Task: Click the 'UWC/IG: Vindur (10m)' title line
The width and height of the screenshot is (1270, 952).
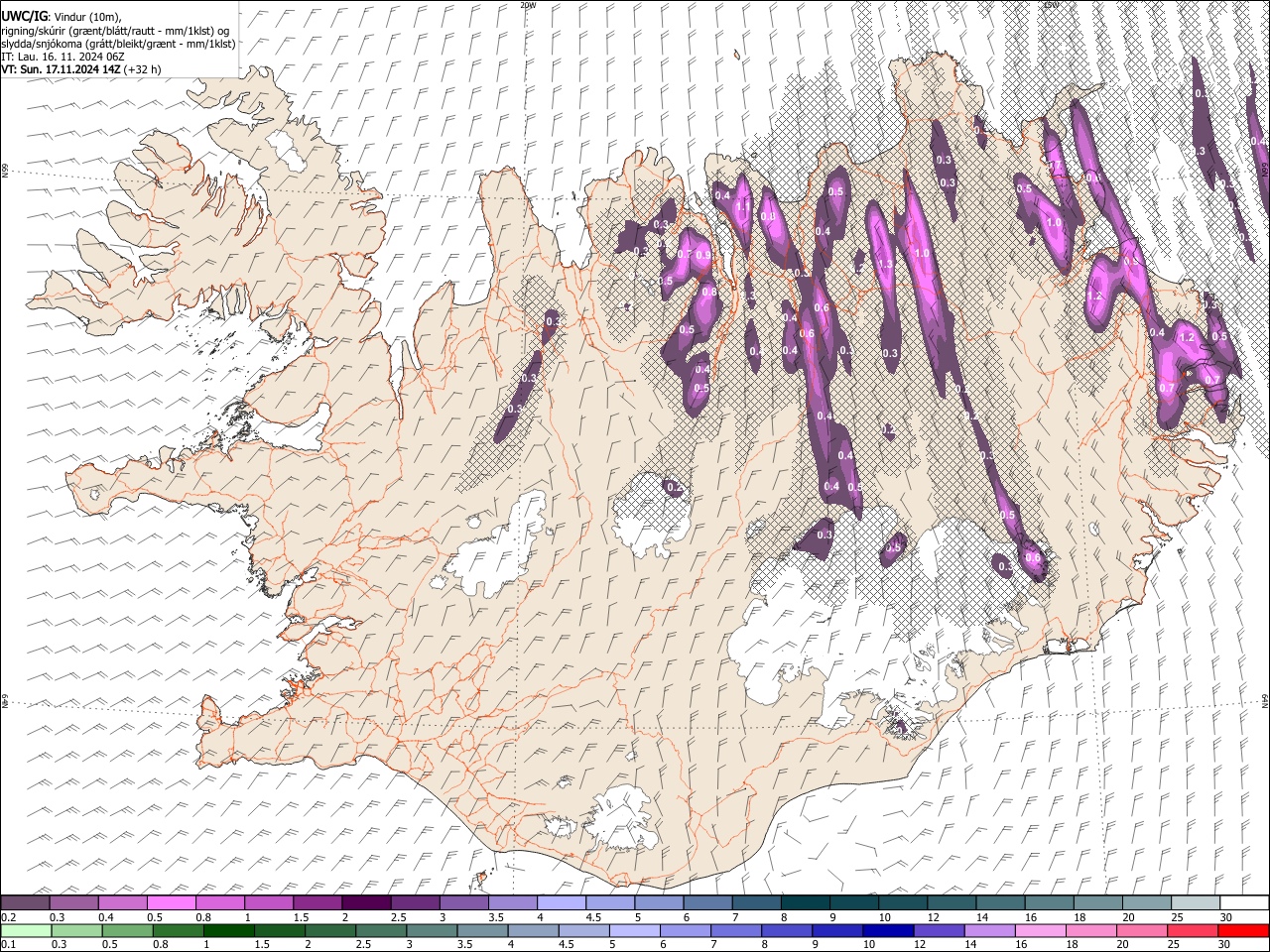Action: coord(60,16)
